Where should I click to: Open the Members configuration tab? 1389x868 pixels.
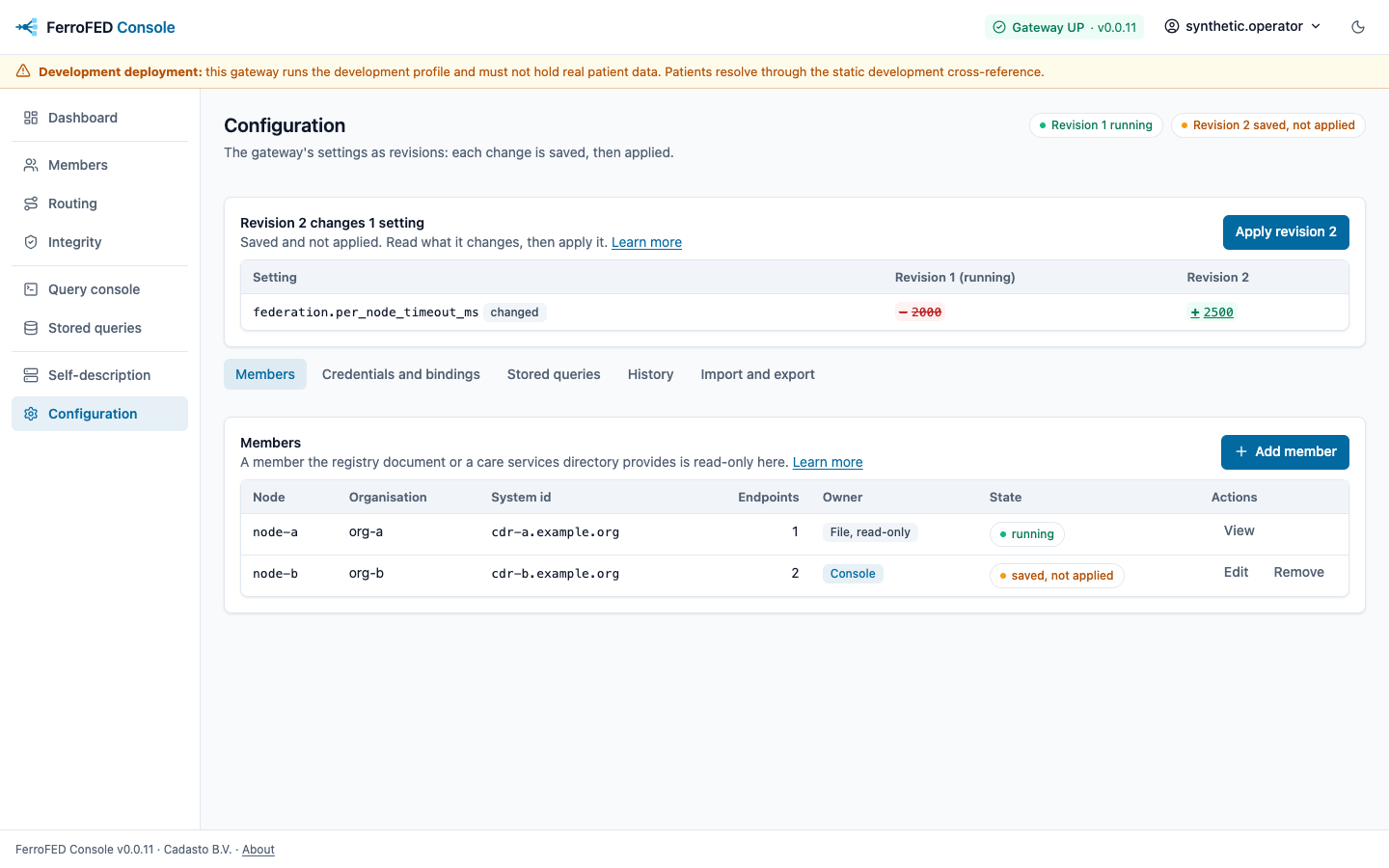(x=265, y=374)
